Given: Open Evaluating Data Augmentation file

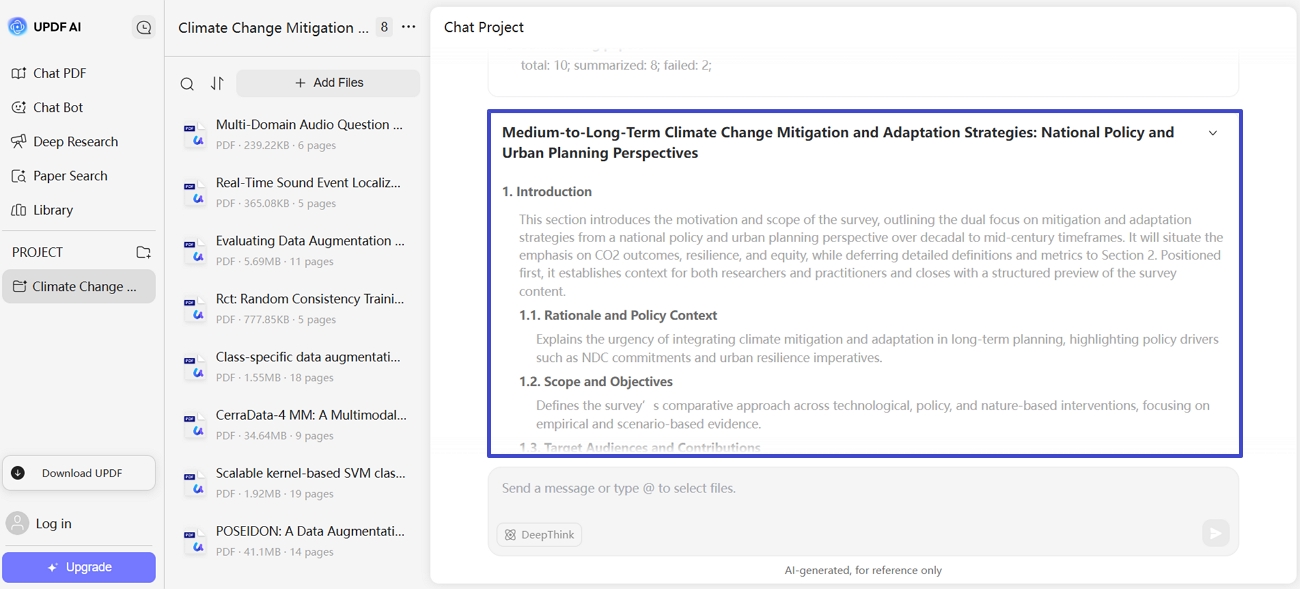Looking at the screenshot, I should coord(298,250).
